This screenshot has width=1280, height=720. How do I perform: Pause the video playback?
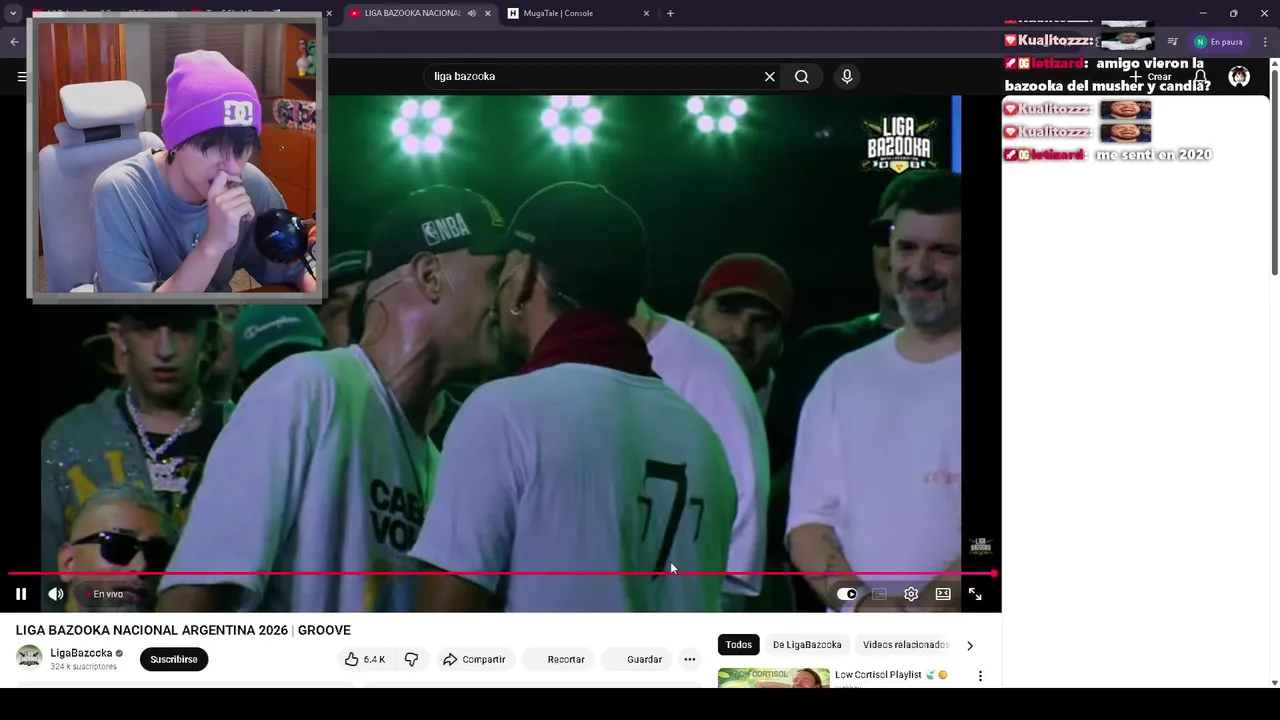click(21, 594)
